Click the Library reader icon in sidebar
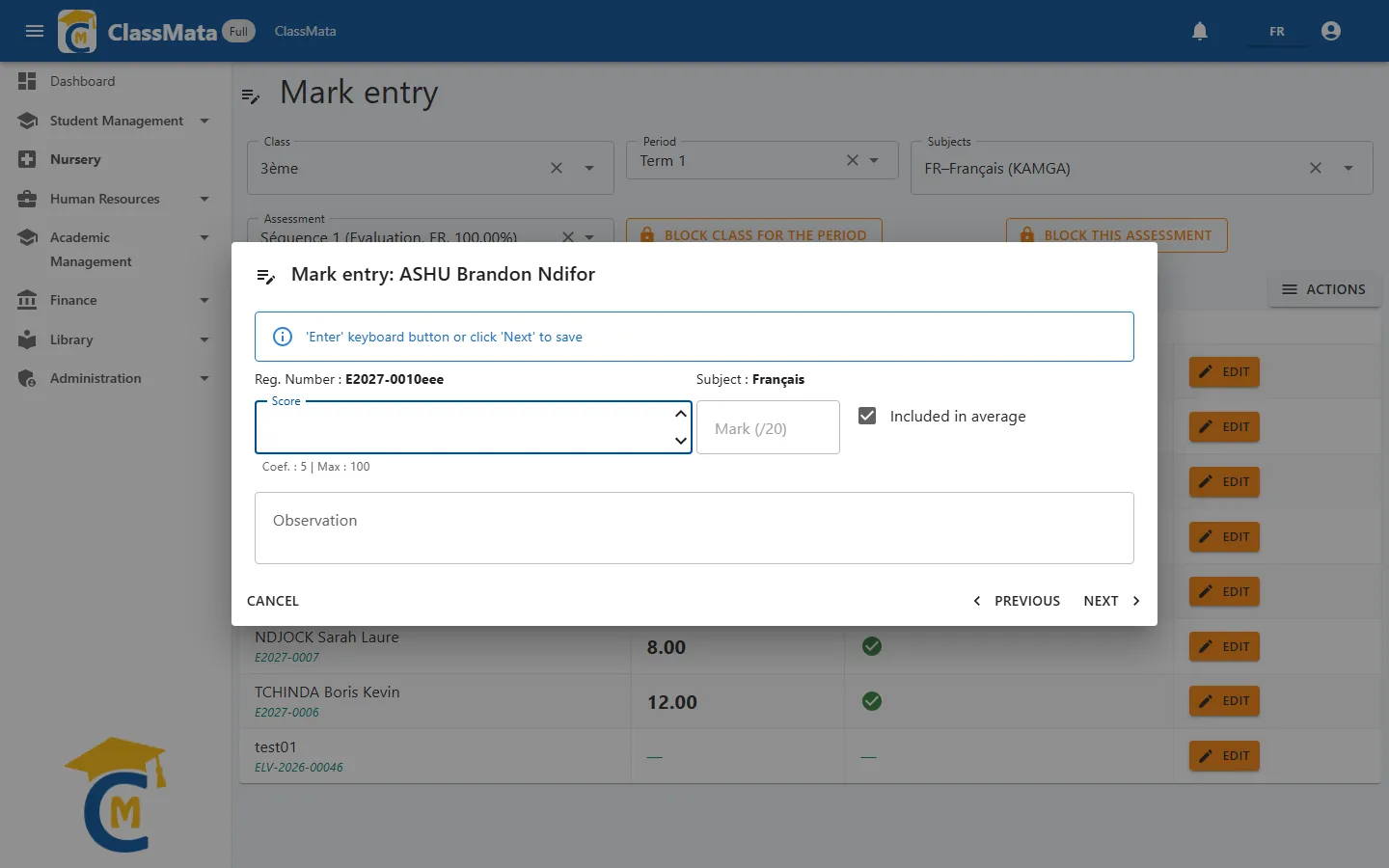Screen dimensions: 1389x868 (27, 339)
